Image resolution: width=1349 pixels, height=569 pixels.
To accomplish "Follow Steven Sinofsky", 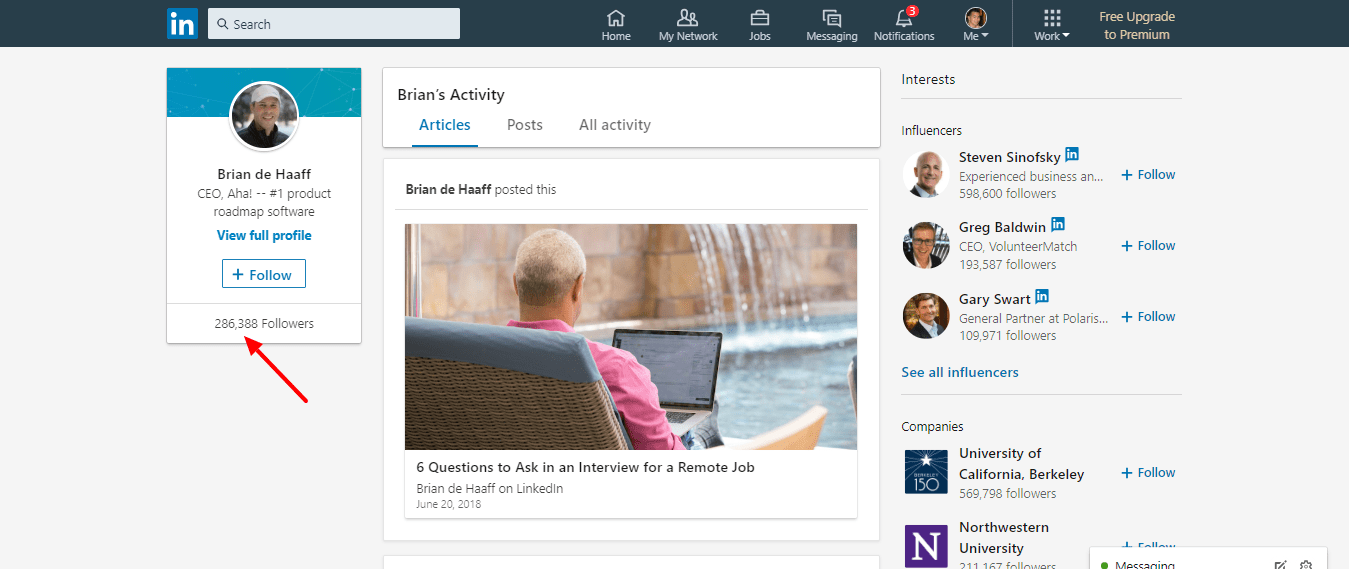I will [x=1148, y=174].
